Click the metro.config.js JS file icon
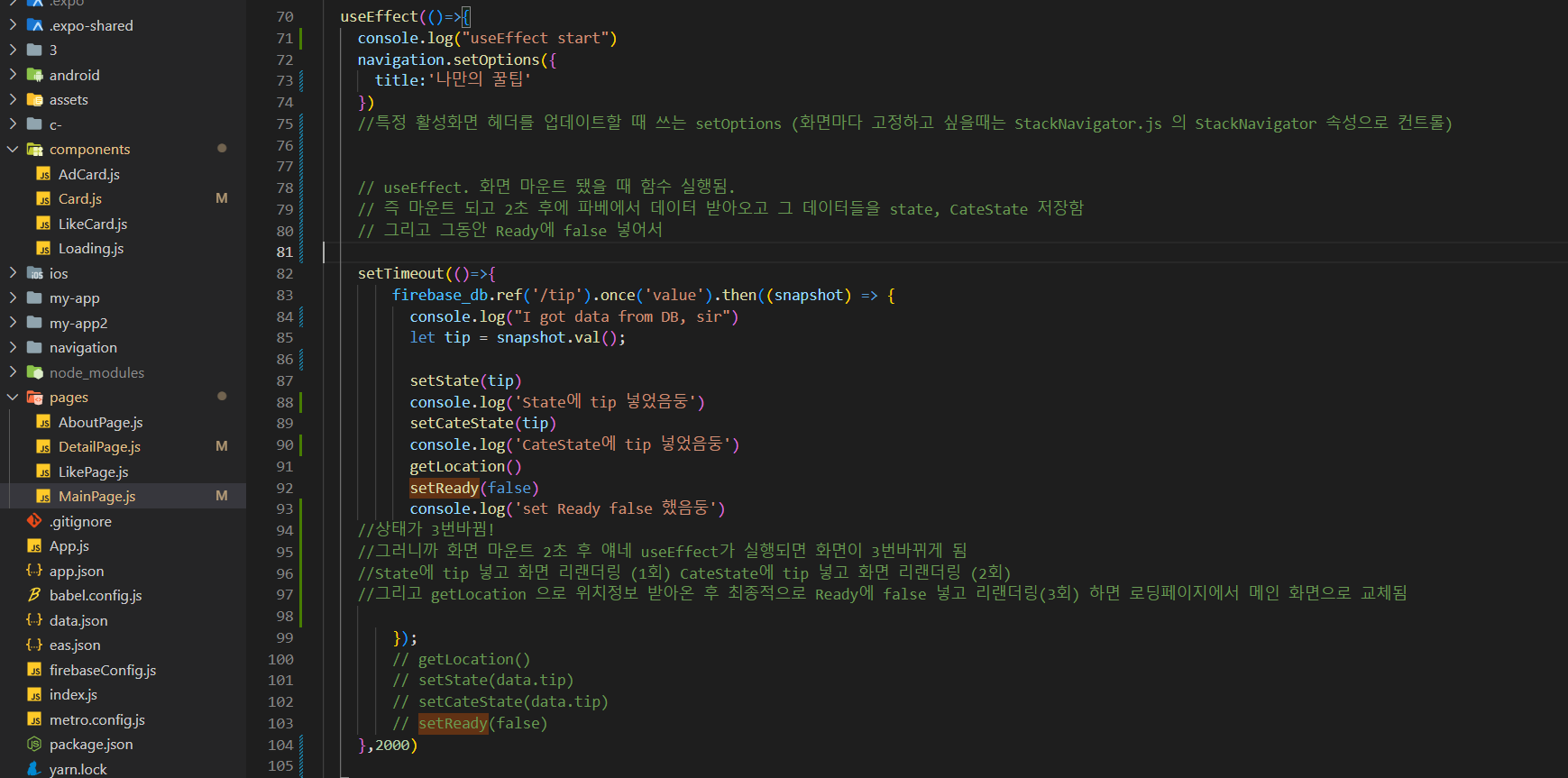1568x778 pixels. 34,719
